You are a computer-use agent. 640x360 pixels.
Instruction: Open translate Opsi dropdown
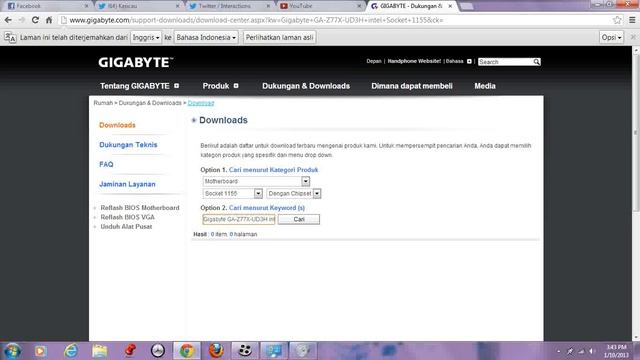611,37
